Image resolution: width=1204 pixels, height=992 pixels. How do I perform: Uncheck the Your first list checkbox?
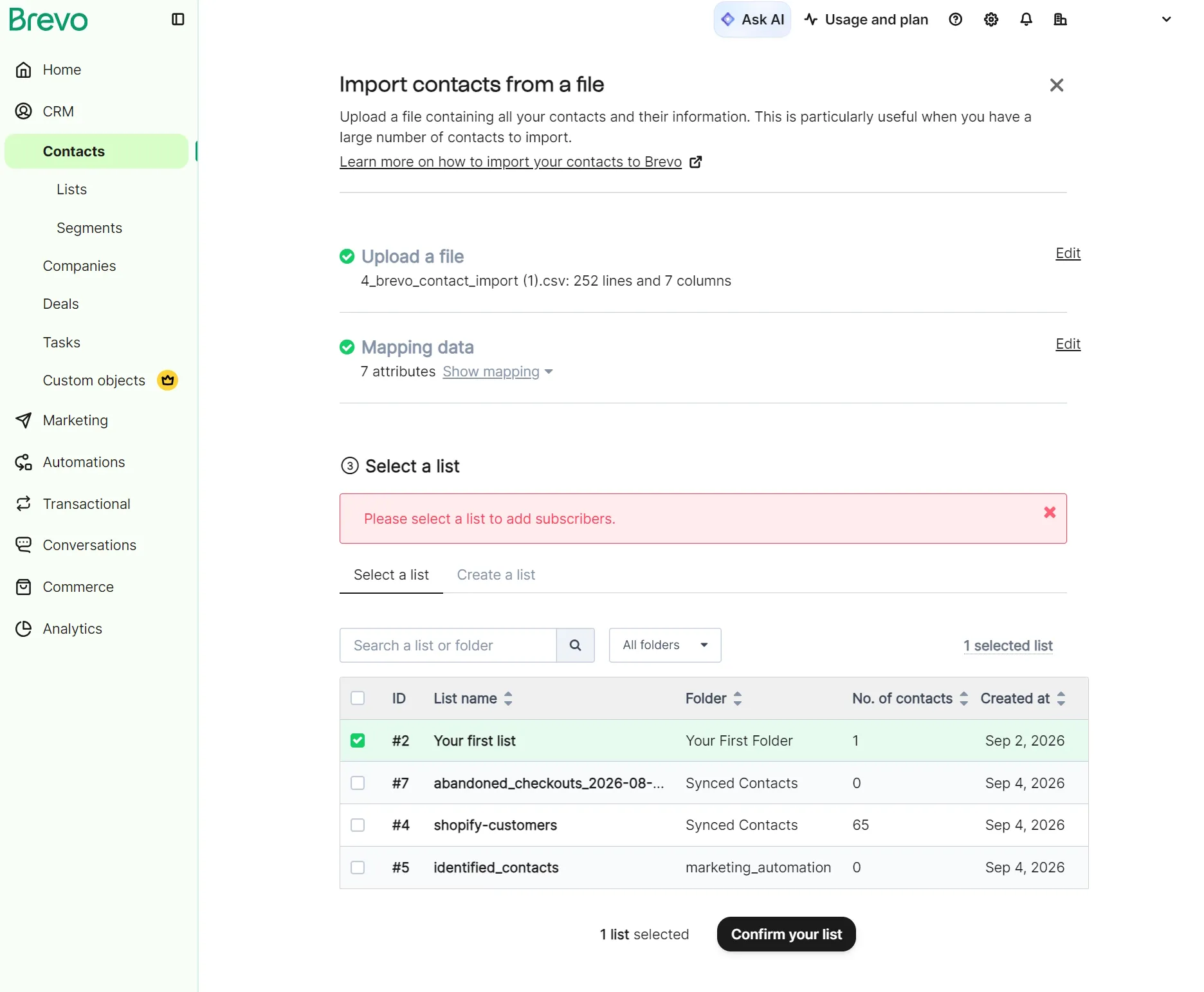pos(358,741)
